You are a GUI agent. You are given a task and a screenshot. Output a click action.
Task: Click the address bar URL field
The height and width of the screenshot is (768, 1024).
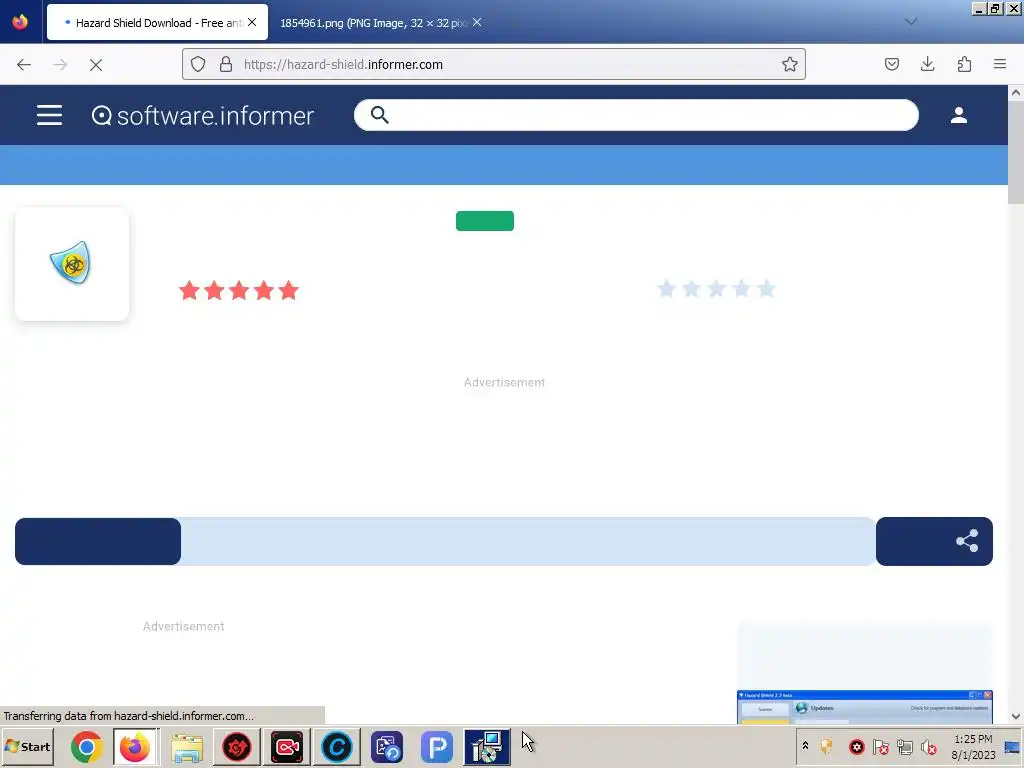pos(494,64)
